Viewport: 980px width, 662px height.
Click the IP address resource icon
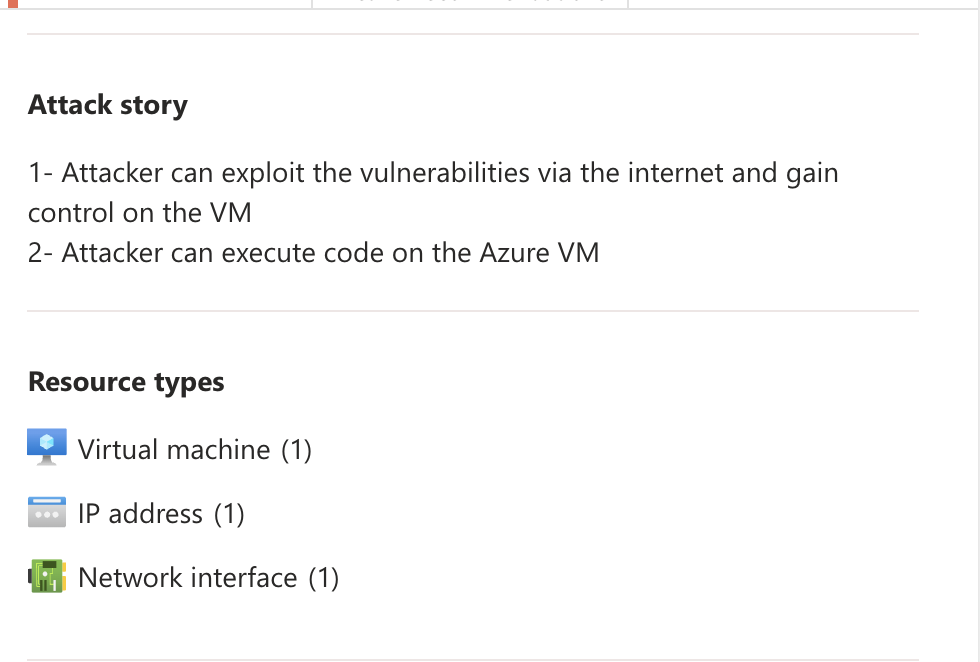coord(47,513)
